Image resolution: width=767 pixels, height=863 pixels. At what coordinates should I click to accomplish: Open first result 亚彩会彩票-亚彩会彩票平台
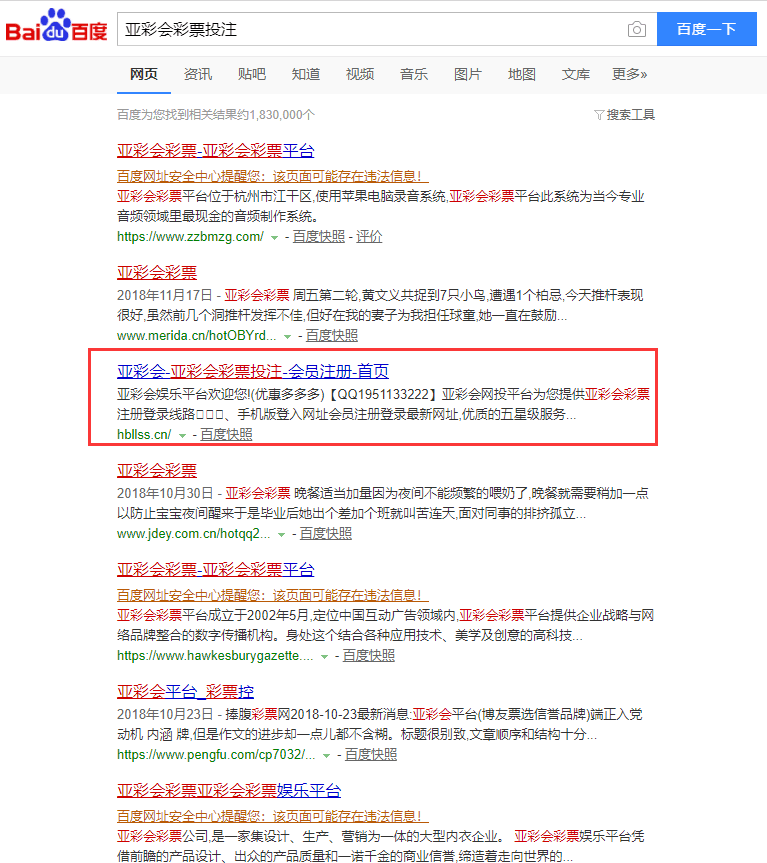216,150
